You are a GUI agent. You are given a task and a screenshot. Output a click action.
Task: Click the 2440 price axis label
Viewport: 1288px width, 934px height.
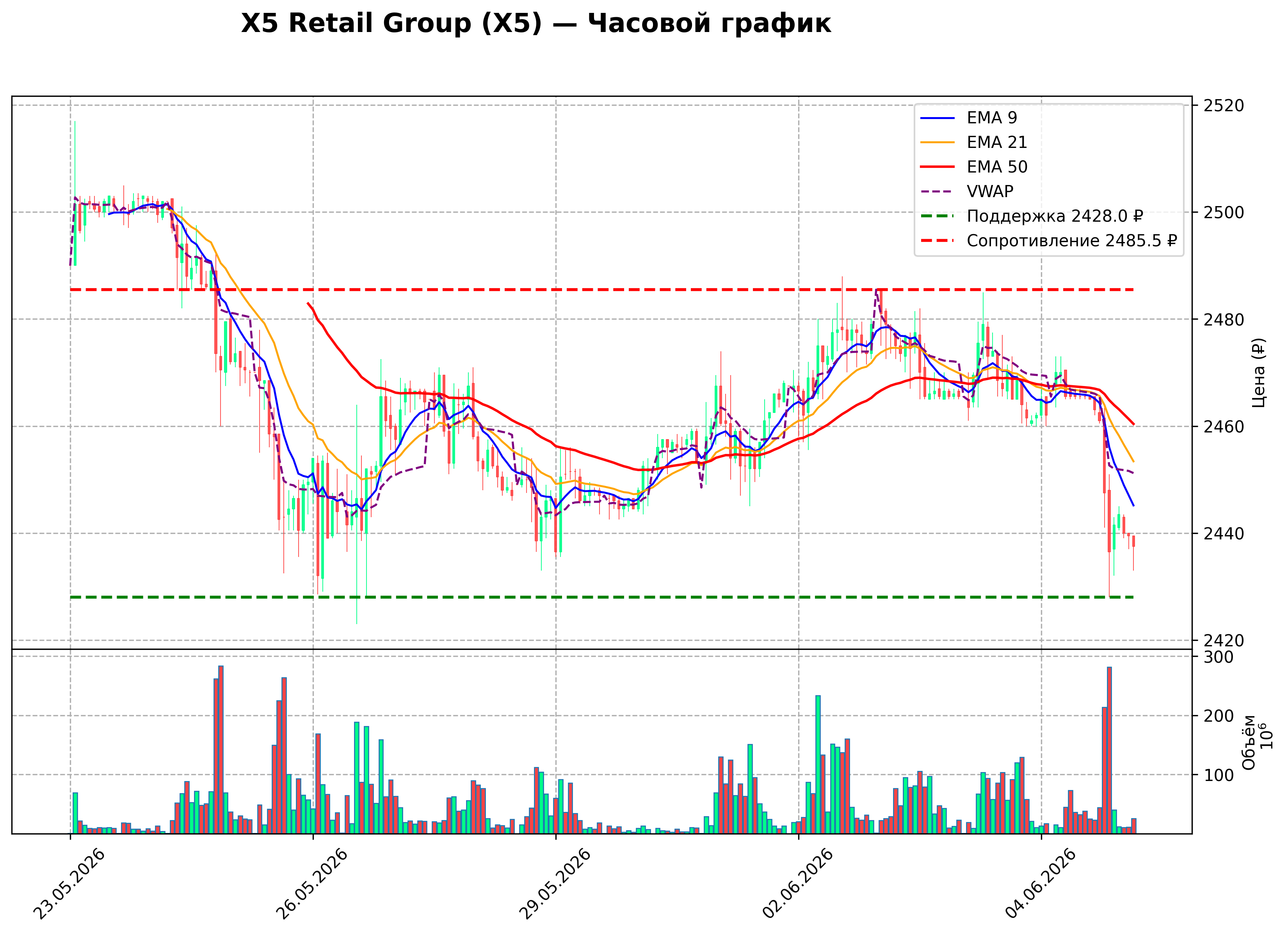(x=1223, y=534)
